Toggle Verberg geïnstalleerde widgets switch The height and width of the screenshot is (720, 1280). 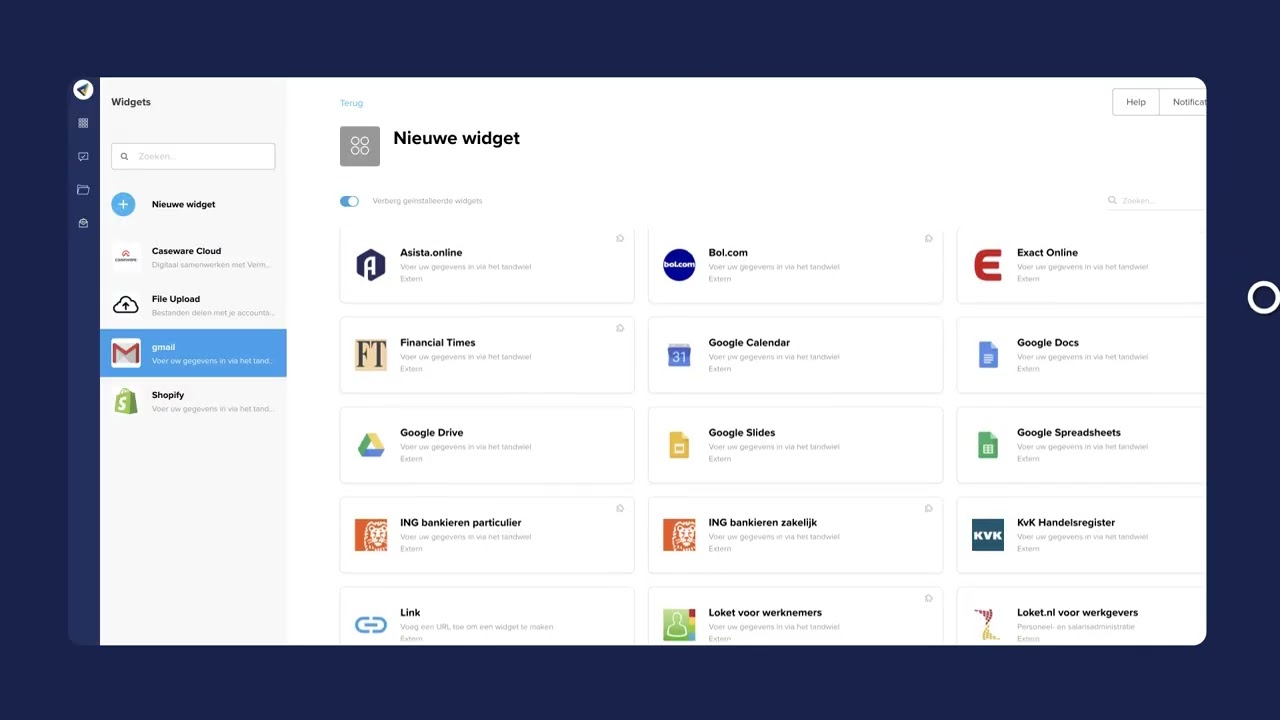(349, 201)
